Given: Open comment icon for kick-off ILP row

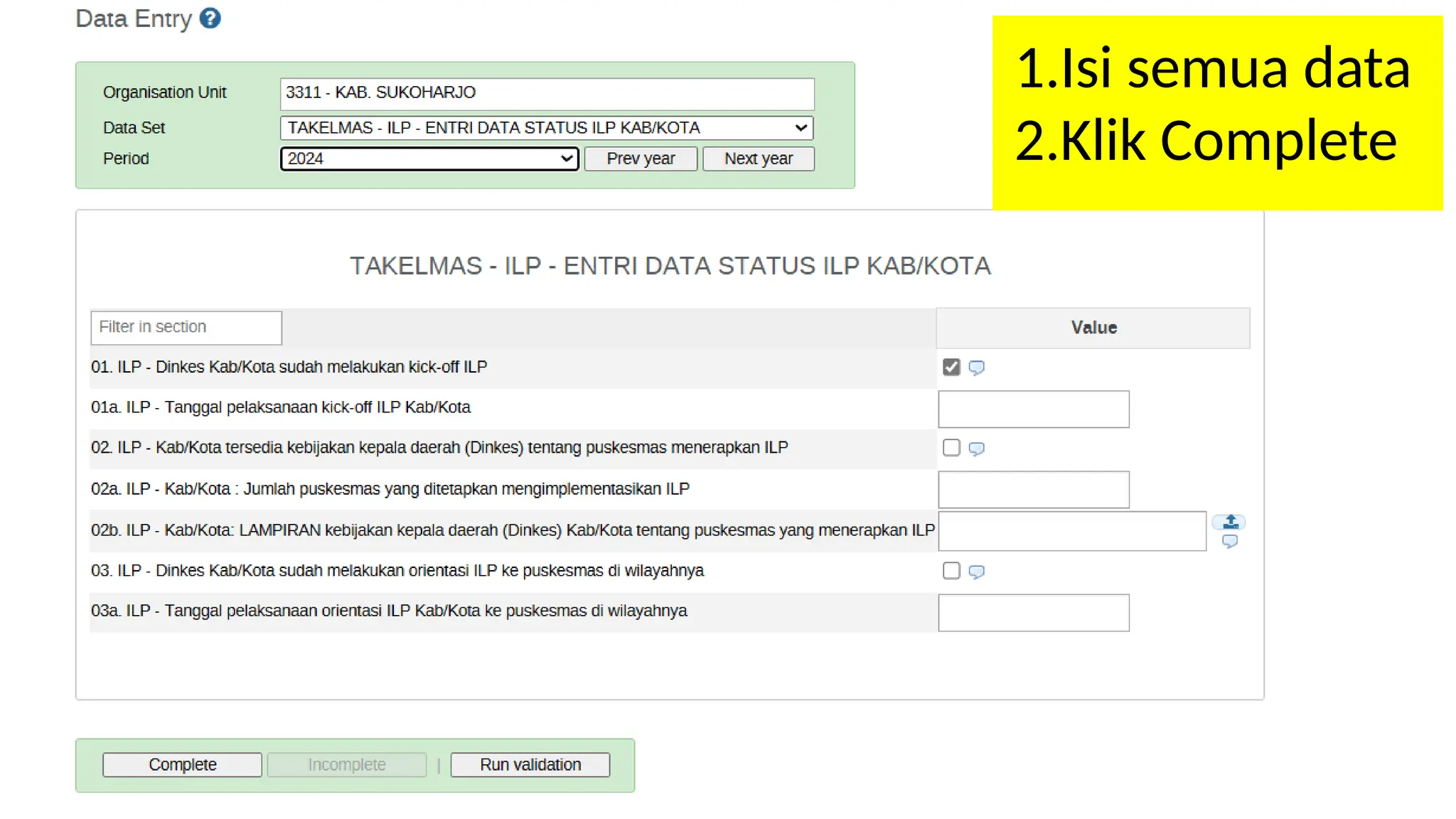Looking at the screenshot, I should point(977,368).
